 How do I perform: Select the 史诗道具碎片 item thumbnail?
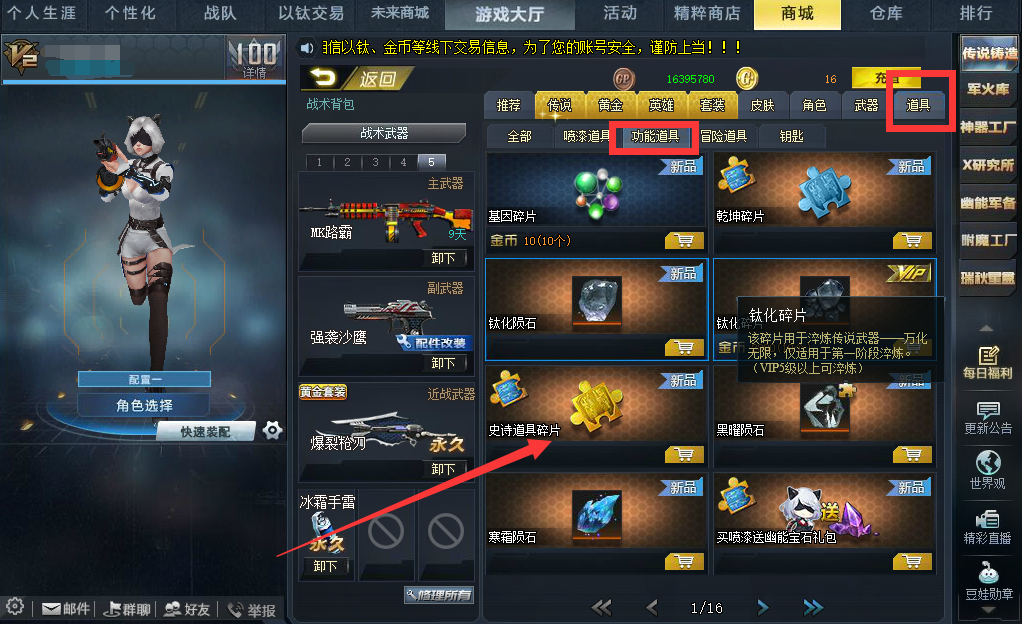tap(596, 407)
